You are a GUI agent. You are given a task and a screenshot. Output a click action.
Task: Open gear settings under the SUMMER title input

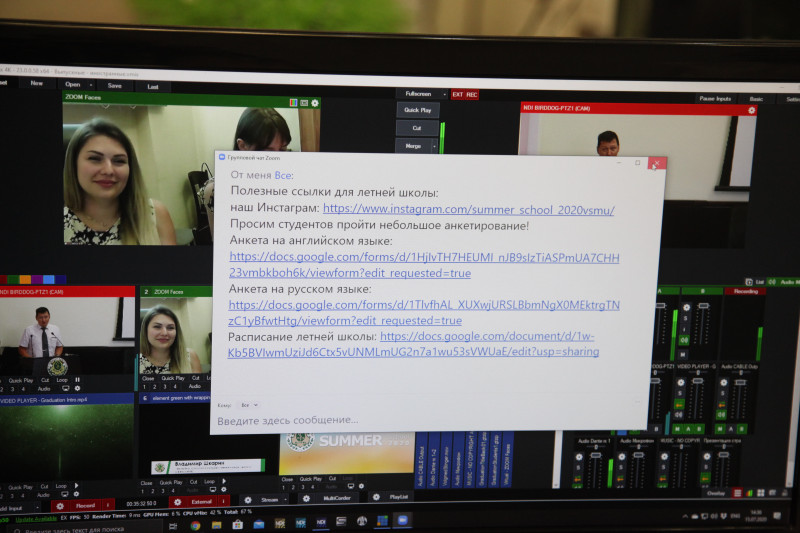point(361,486)
